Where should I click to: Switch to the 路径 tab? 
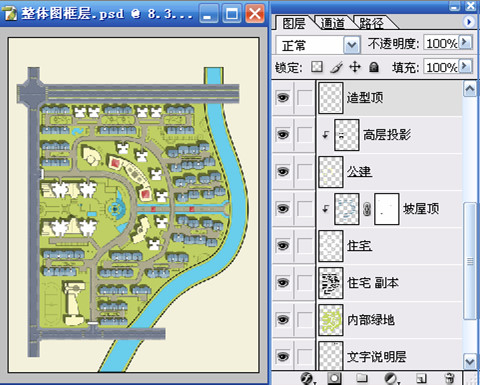coord(371,23)
